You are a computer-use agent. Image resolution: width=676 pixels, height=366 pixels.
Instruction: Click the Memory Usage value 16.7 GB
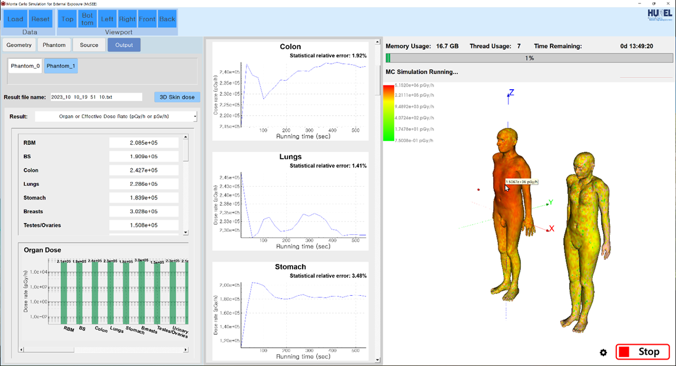(447, 46)
